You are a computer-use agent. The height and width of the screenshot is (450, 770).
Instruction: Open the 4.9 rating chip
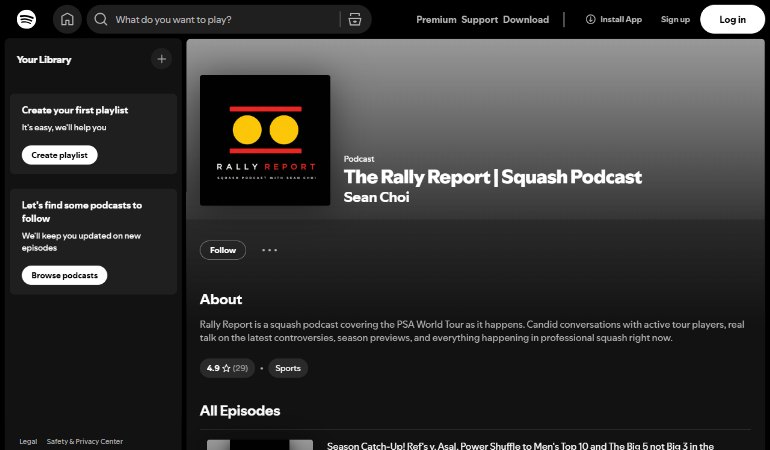pos(227,368)
